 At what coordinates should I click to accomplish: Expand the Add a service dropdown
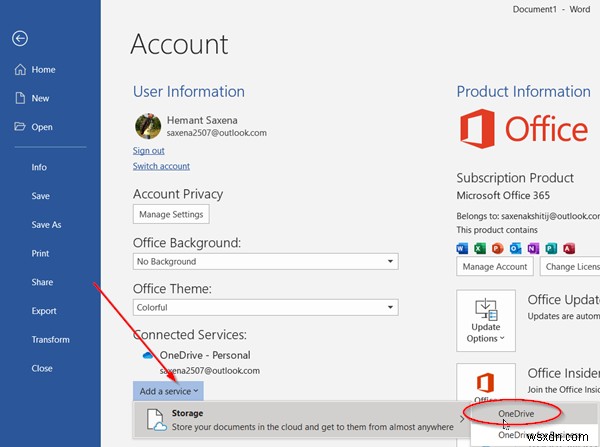coord(168,391)
